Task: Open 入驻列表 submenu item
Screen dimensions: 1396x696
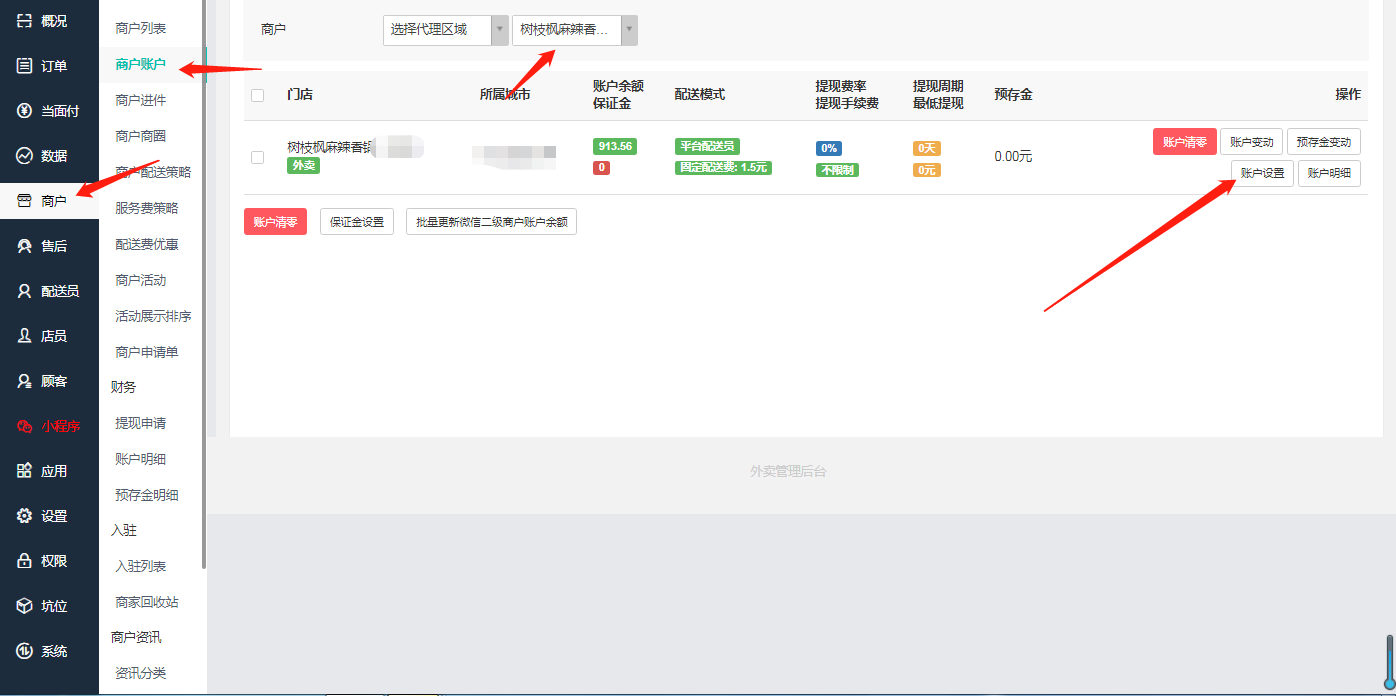Action: [x=141, y=566]
